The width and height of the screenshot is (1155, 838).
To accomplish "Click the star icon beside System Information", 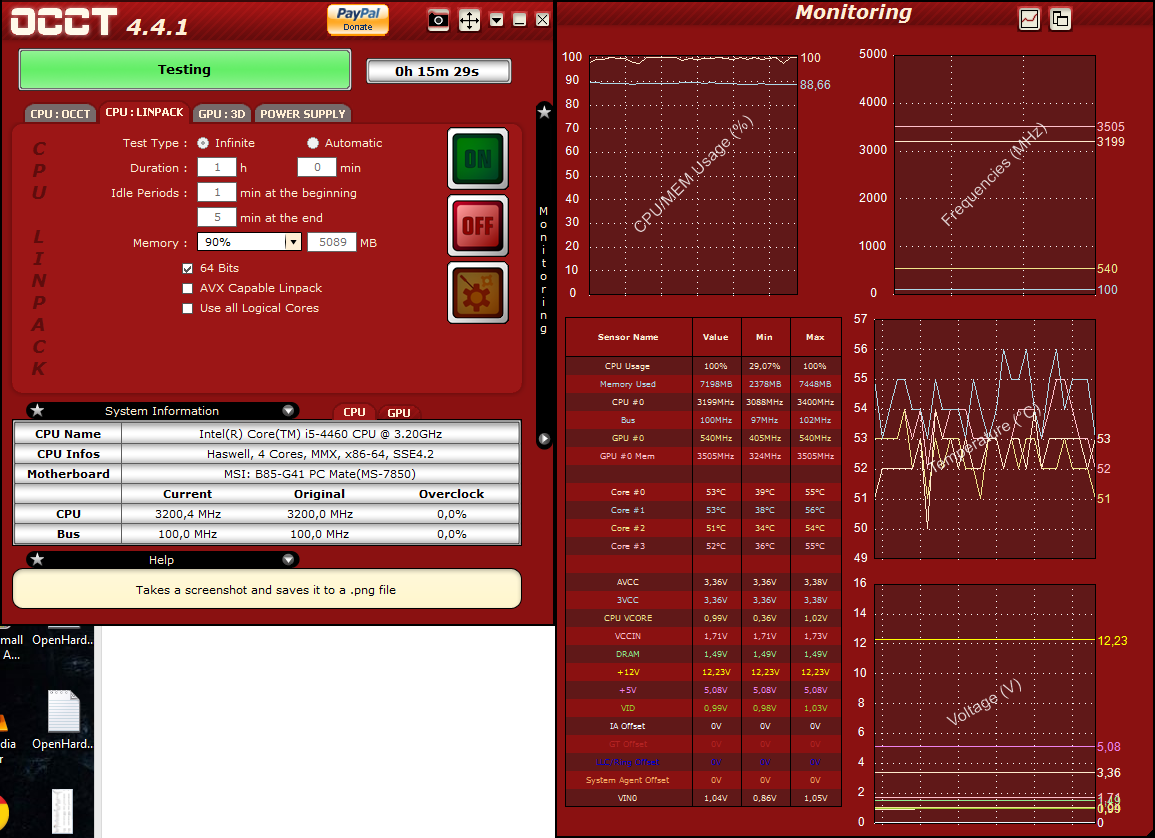I will coord(38,411).
